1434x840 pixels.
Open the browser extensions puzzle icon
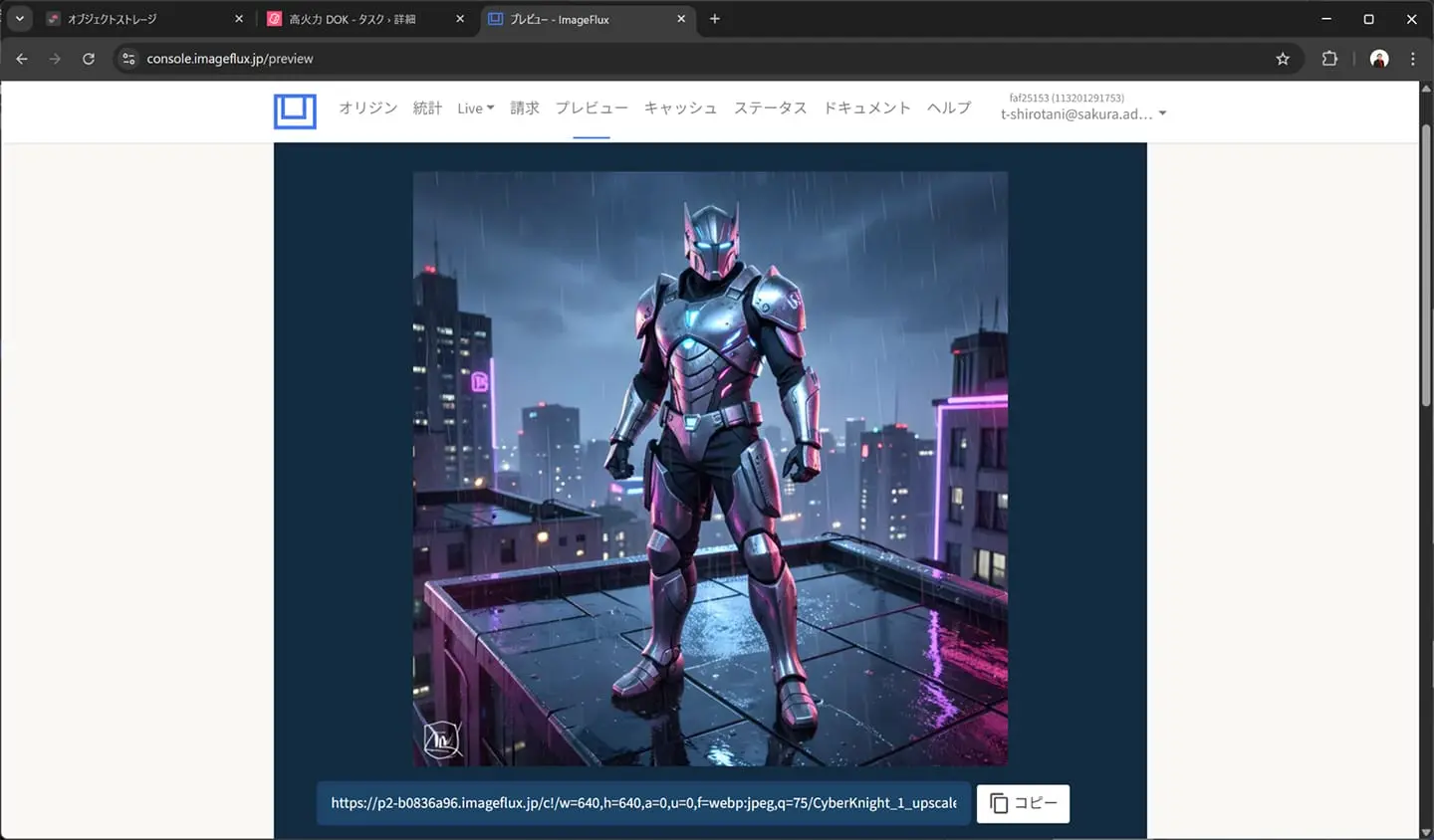(1329, 59)
